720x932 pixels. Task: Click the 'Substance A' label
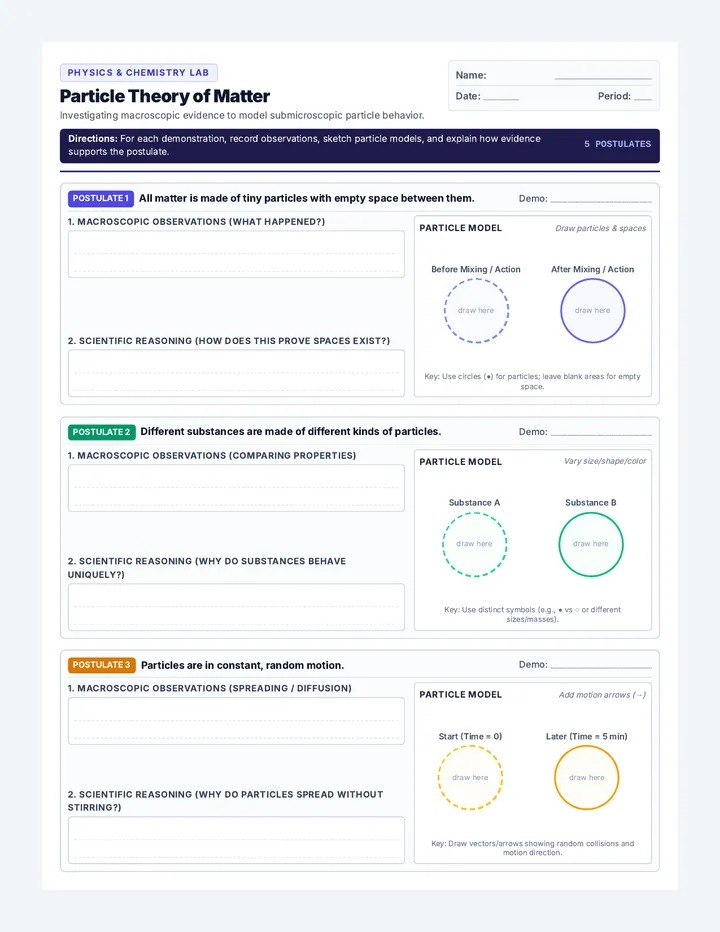pos(474,503)
